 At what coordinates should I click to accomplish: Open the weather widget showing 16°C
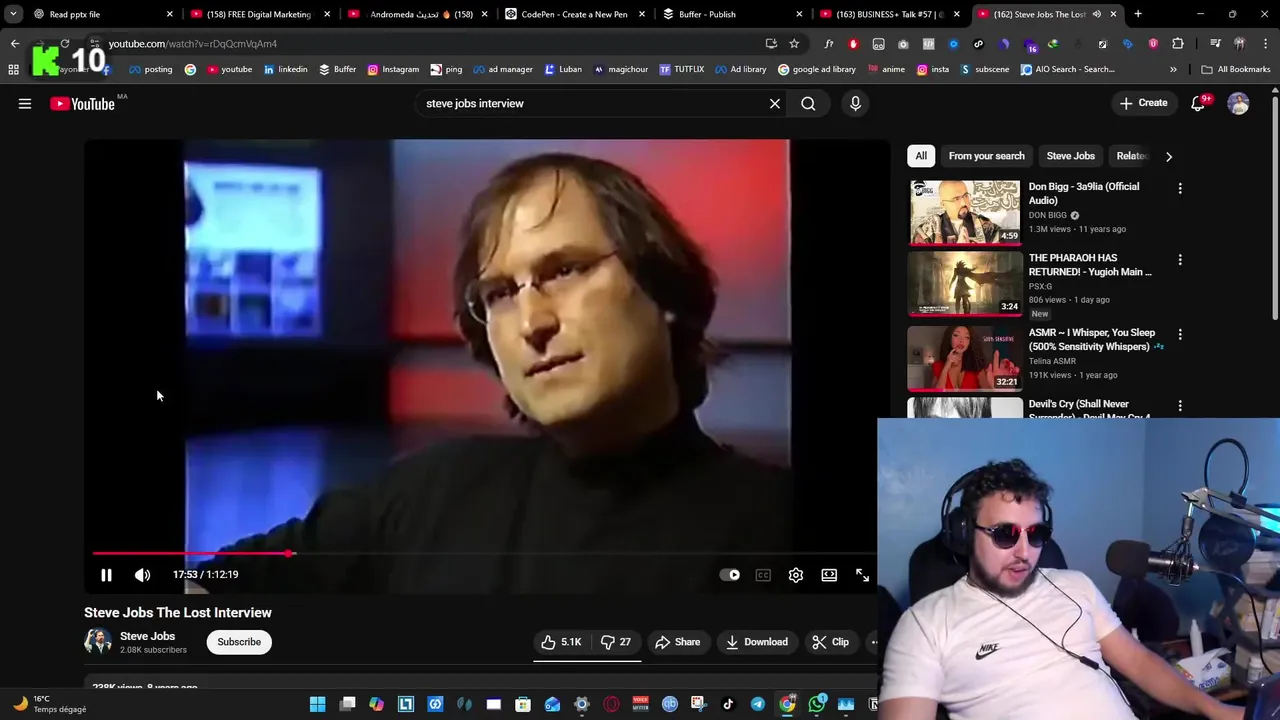50,704
